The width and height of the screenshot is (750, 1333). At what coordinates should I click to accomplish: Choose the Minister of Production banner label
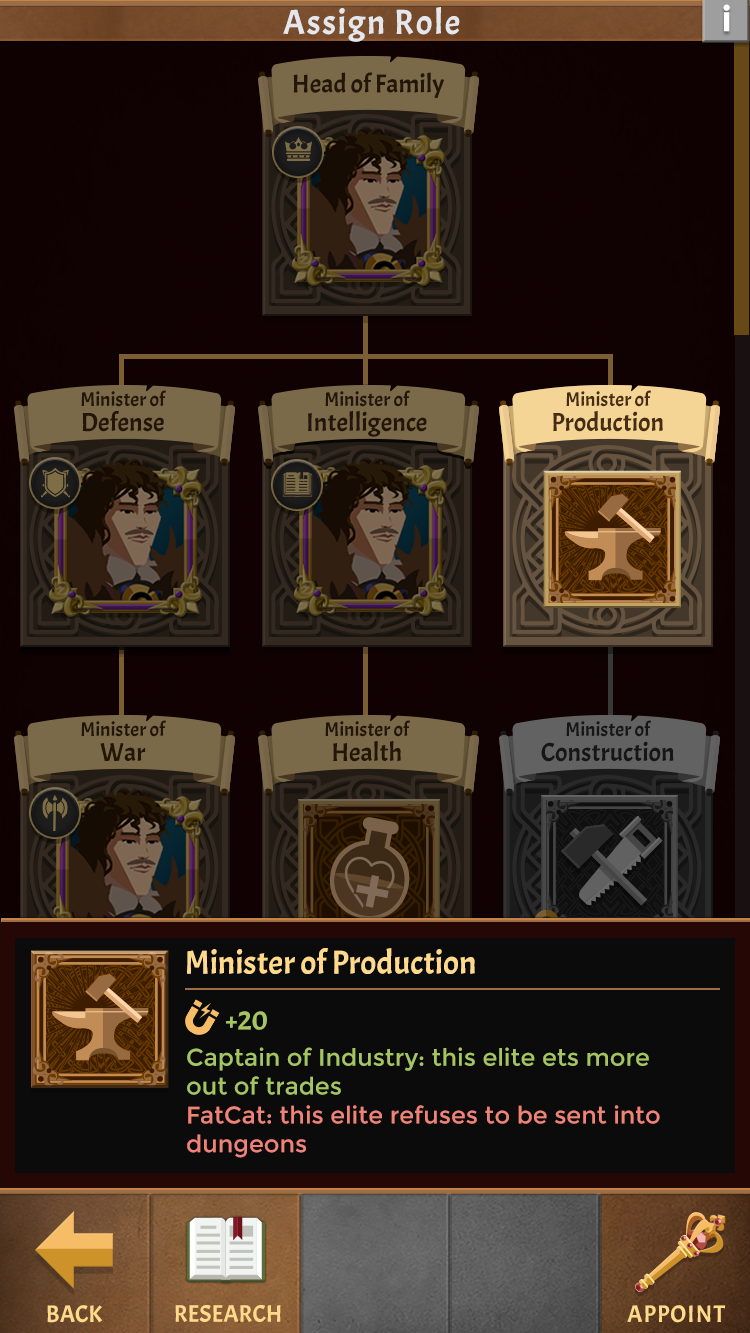click(x=608, y=413)
